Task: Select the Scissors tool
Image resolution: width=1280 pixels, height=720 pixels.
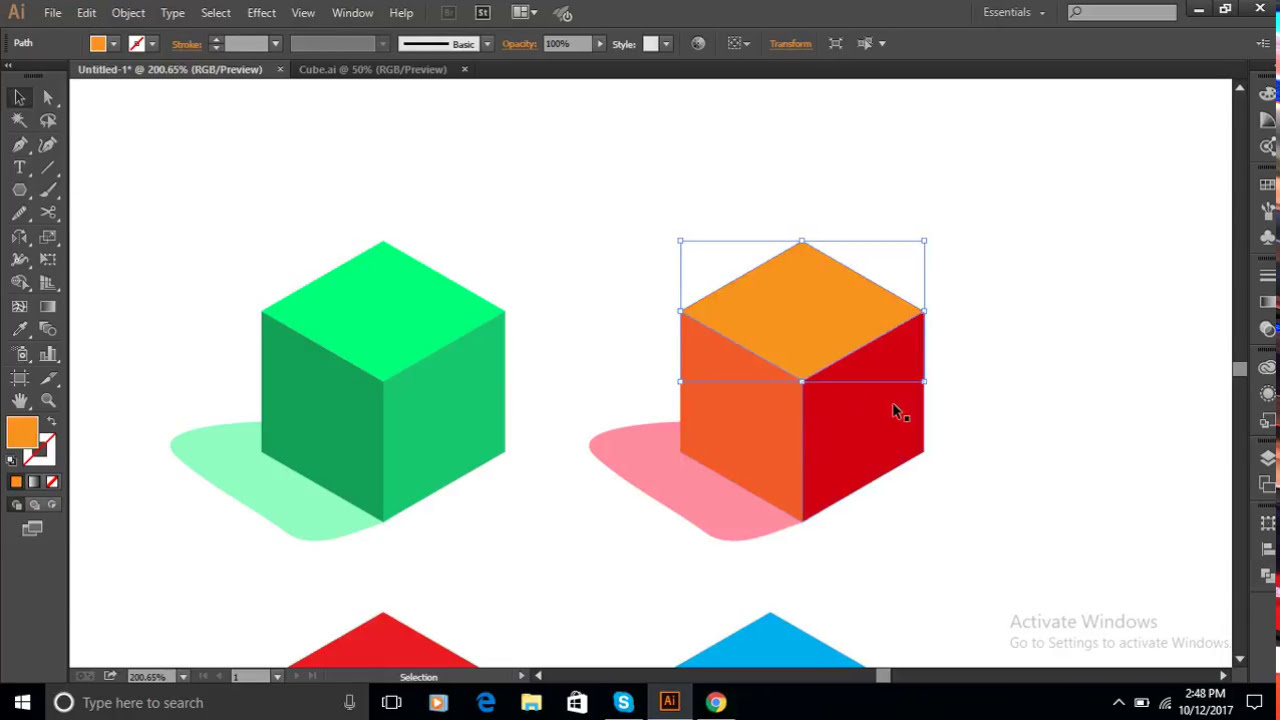Action: point(48,213)
